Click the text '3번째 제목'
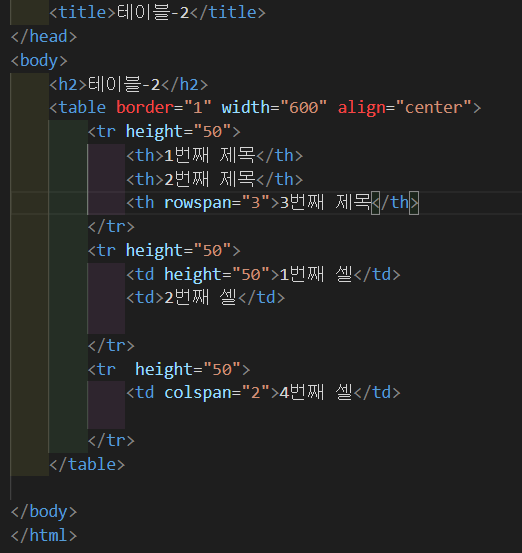 [x=325, y=203]
